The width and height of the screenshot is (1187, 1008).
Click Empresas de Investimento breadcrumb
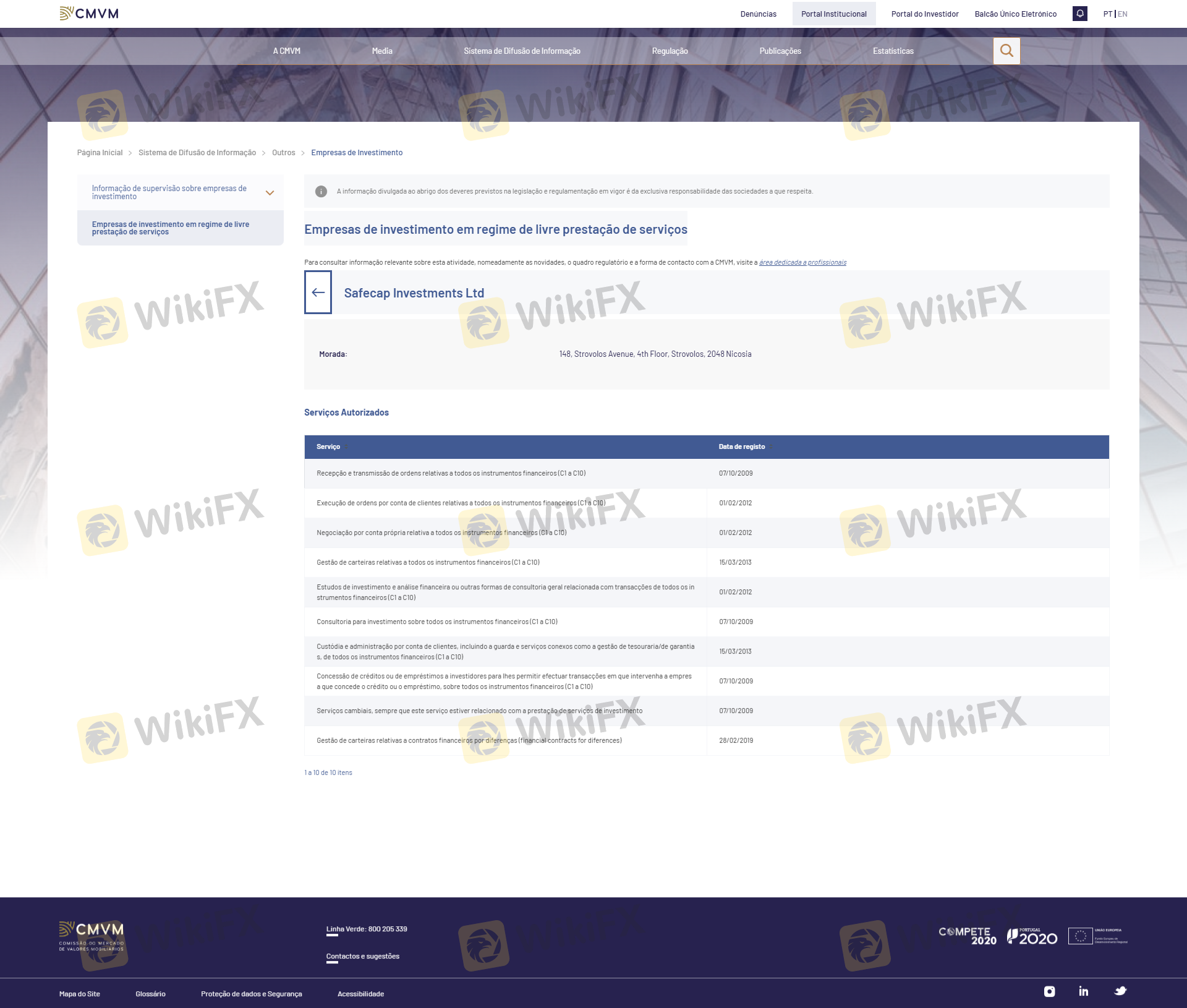[357, 153]
